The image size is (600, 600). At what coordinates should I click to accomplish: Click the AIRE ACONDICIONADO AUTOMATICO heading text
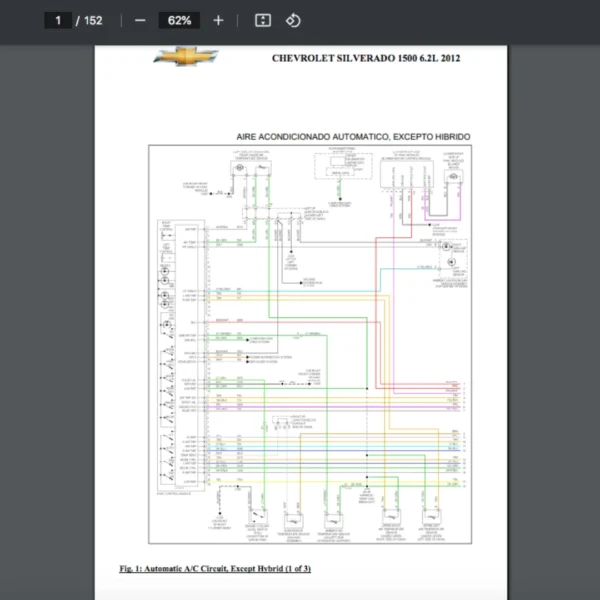pyautogui.click(x=311, y=136)
